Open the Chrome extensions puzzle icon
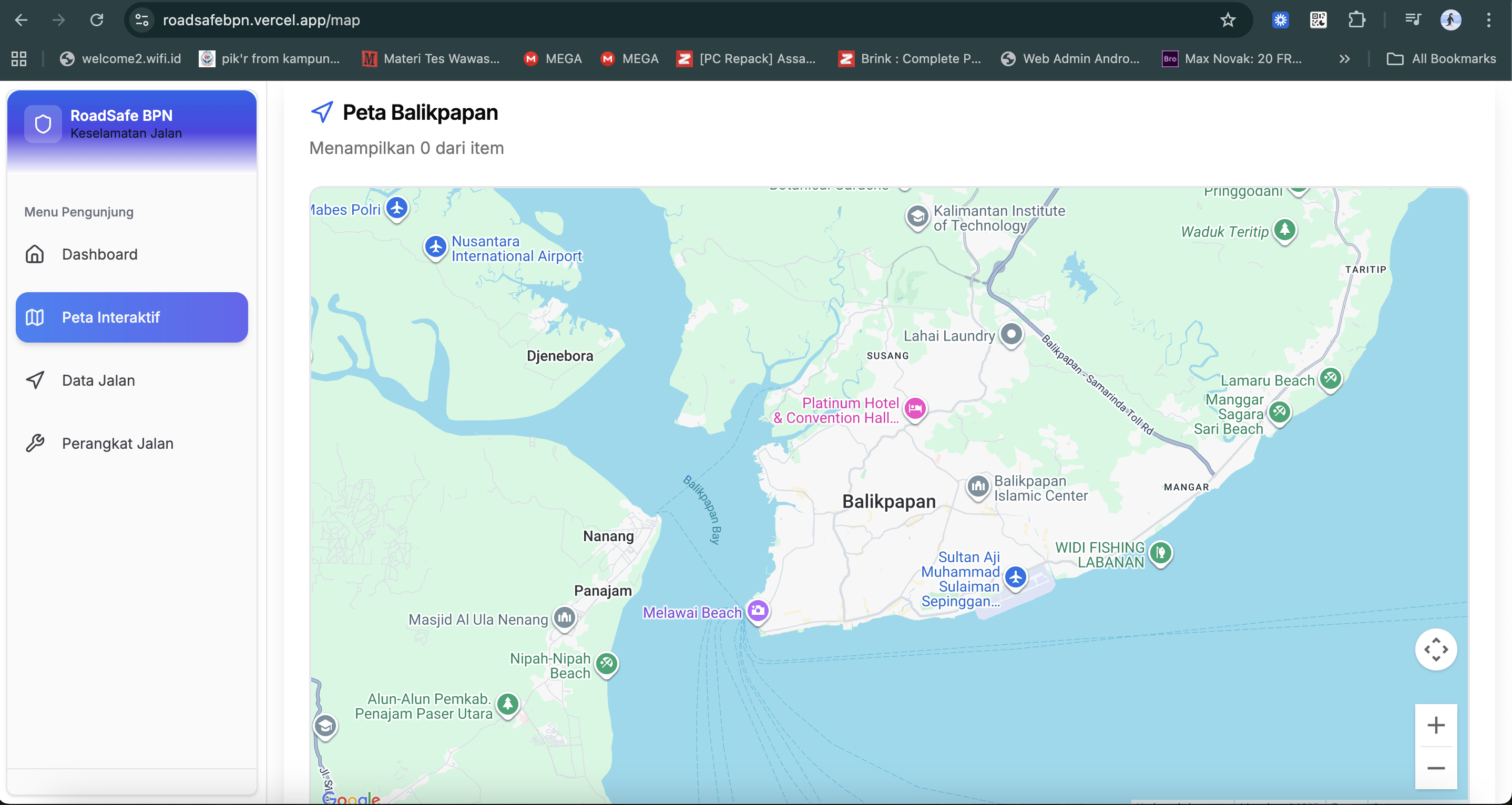This screenshot has width=1512, height=805. tap(1357, 19)
